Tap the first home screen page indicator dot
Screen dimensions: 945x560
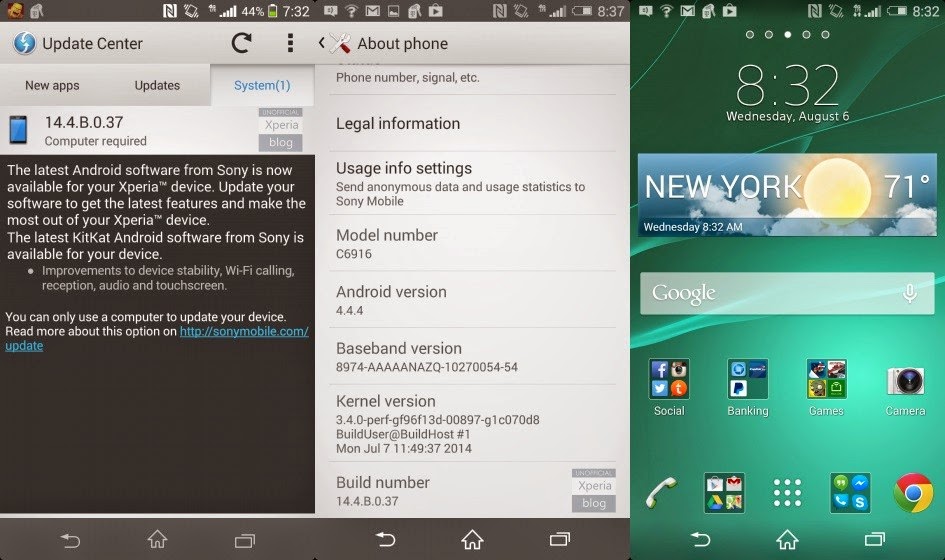pyautogui.click(x=750, y=34)
